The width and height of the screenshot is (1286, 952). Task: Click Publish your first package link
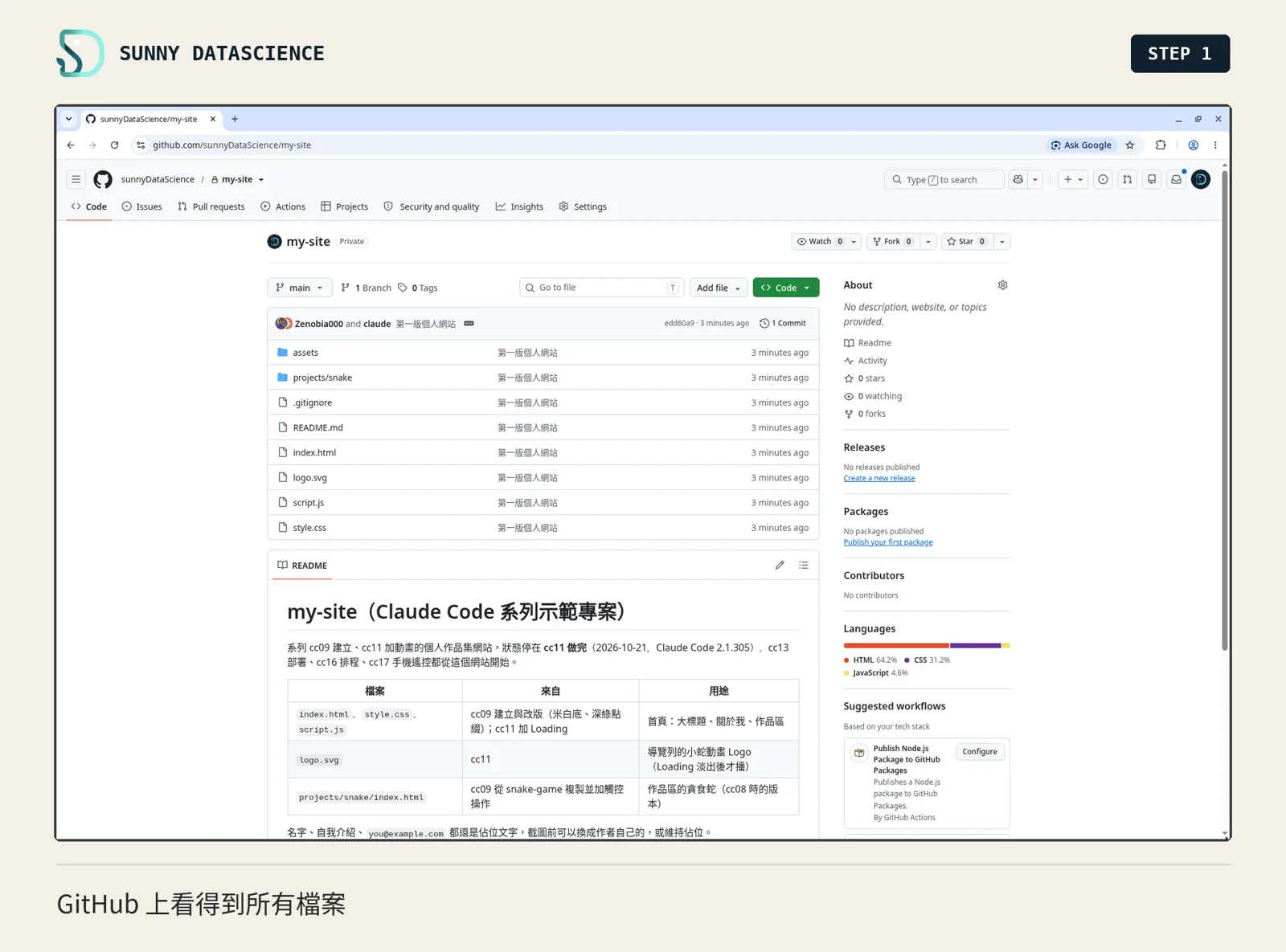(888, 542)
